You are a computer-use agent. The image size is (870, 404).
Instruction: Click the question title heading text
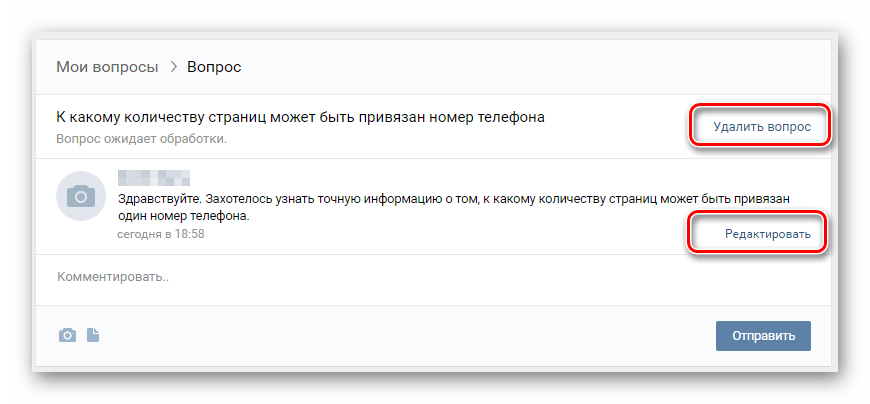(300, 117)
